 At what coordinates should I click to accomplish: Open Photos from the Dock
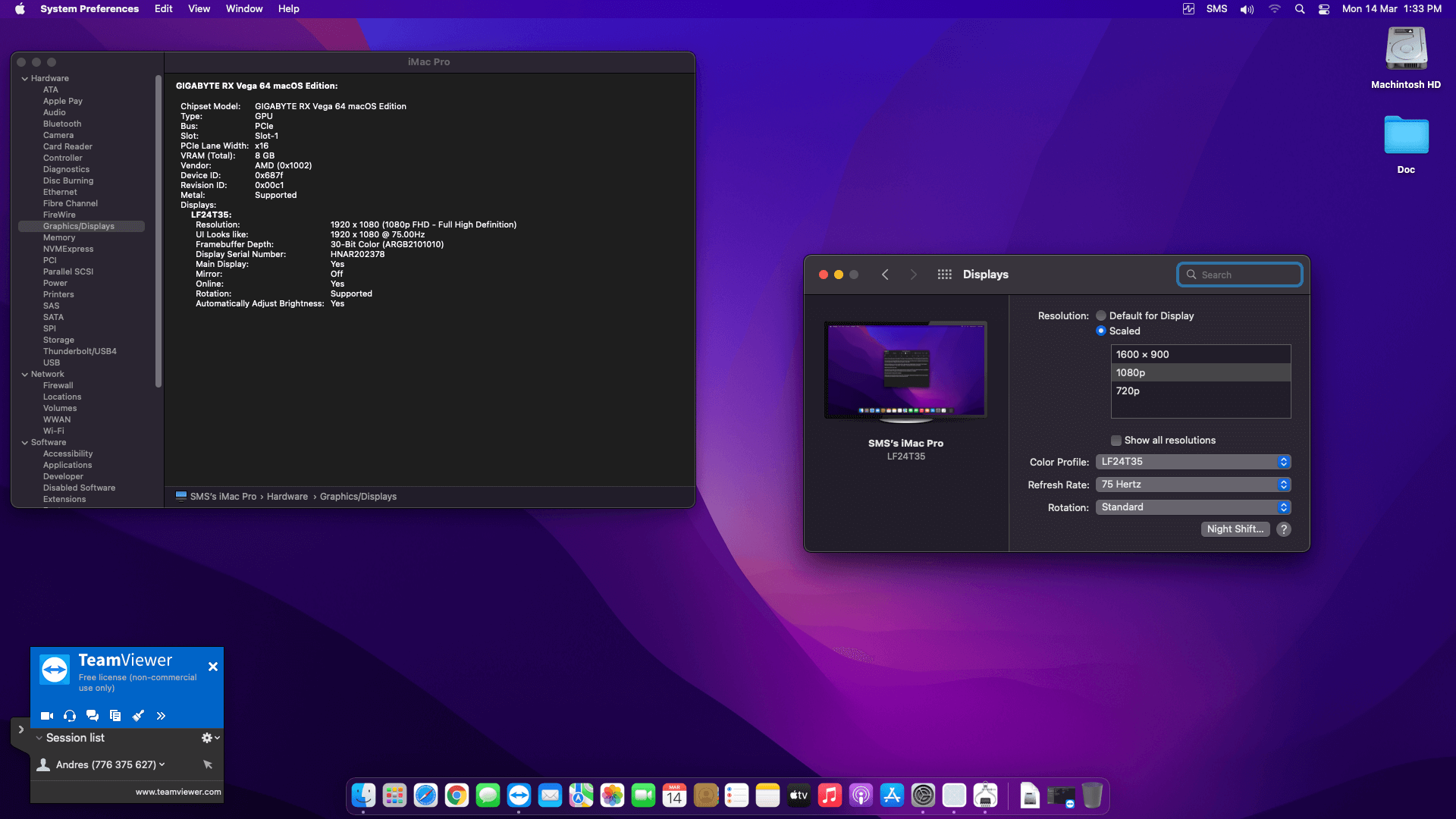(612, 795)
